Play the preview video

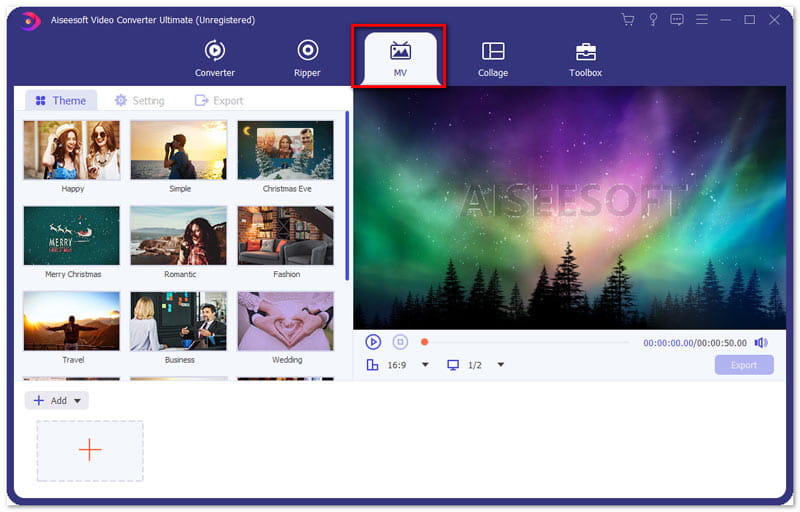point(373,342)
